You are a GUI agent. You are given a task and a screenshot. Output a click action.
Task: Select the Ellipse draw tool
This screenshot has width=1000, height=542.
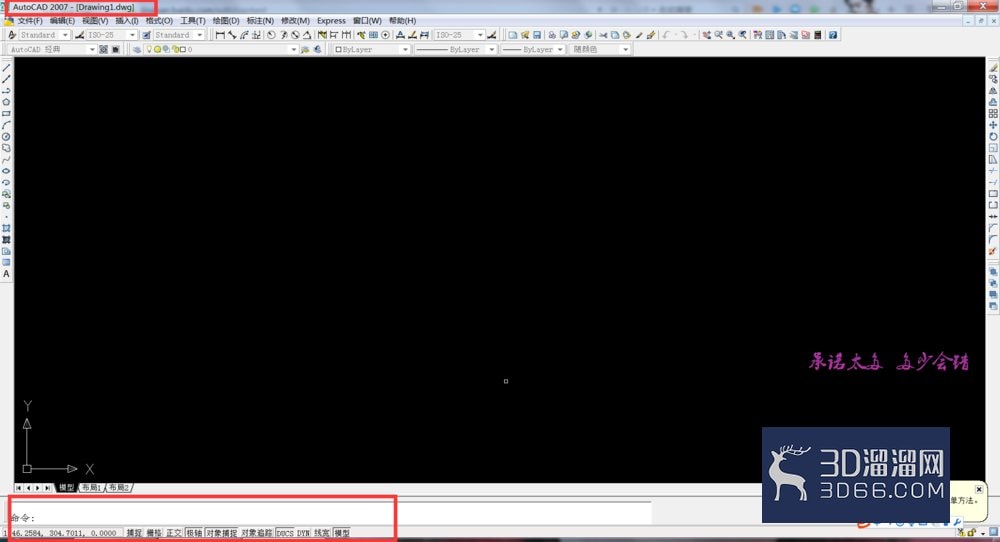click(6, 171)
